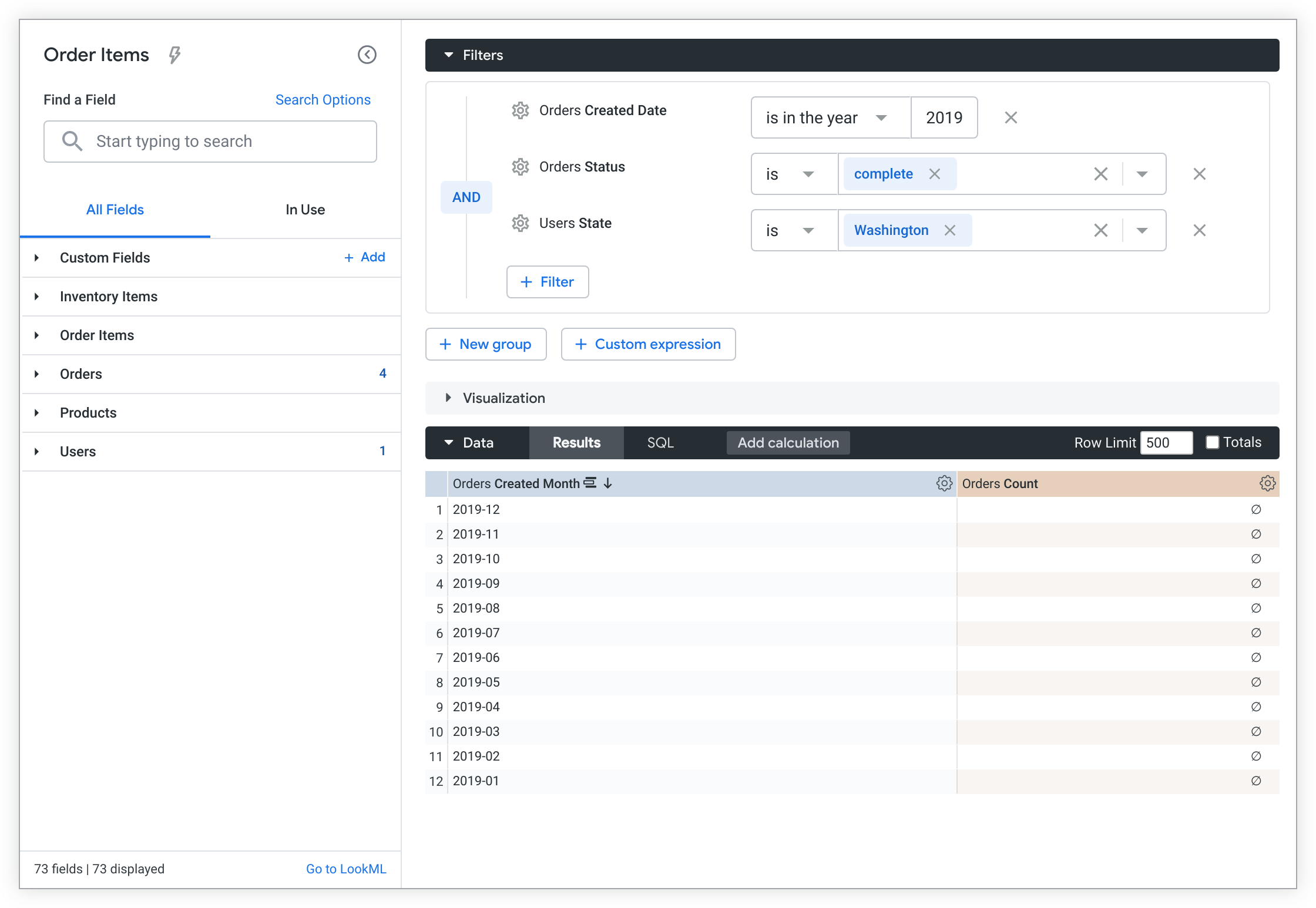This screenshot has height=908, width=1316.
Task: Open the 'is in the year' condition dropdown
Action: tap(830, 117)
